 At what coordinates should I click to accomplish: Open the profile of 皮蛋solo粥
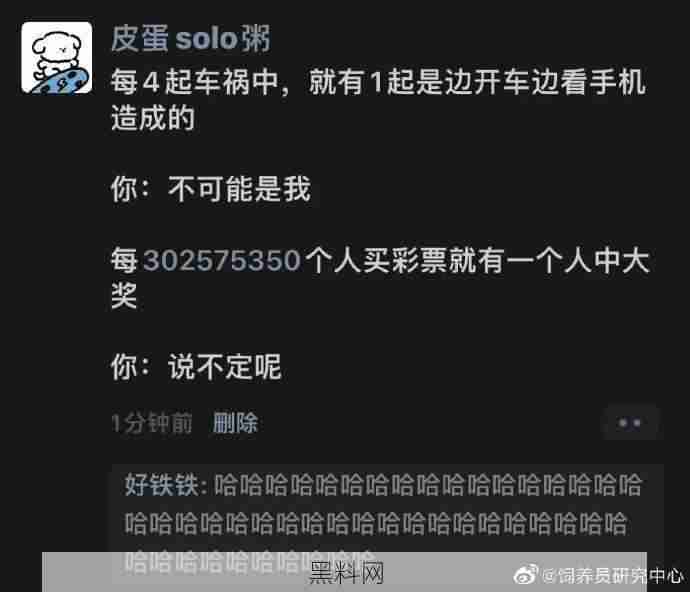point(191,39)
